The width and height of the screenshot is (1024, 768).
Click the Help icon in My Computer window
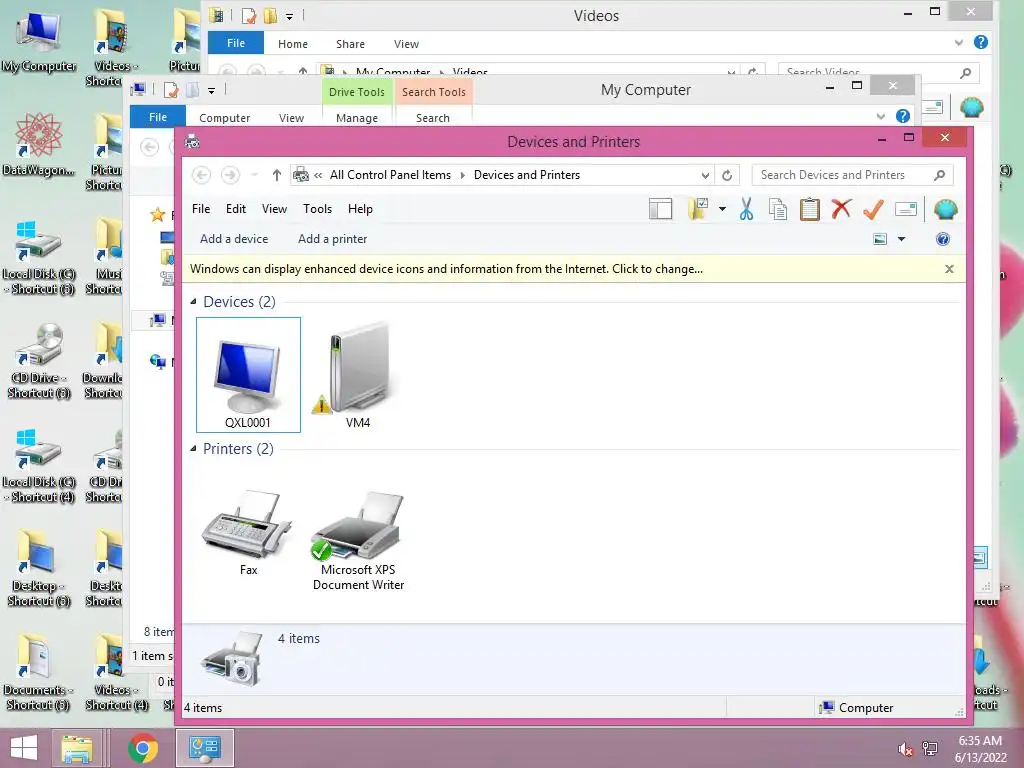[x=903, y=116]
